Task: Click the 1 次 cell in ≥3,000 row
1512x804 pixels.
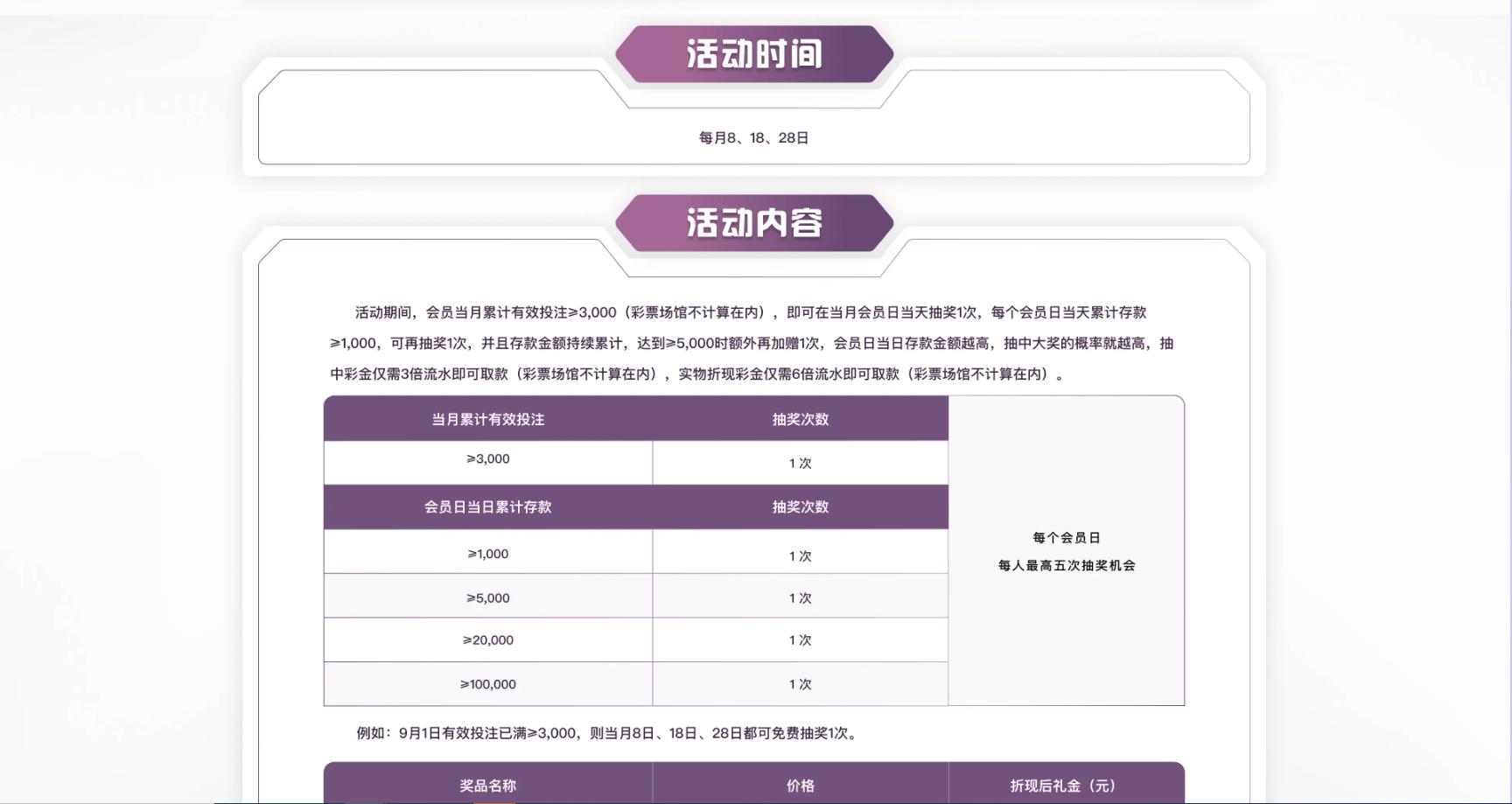Action: pos(800,464)
